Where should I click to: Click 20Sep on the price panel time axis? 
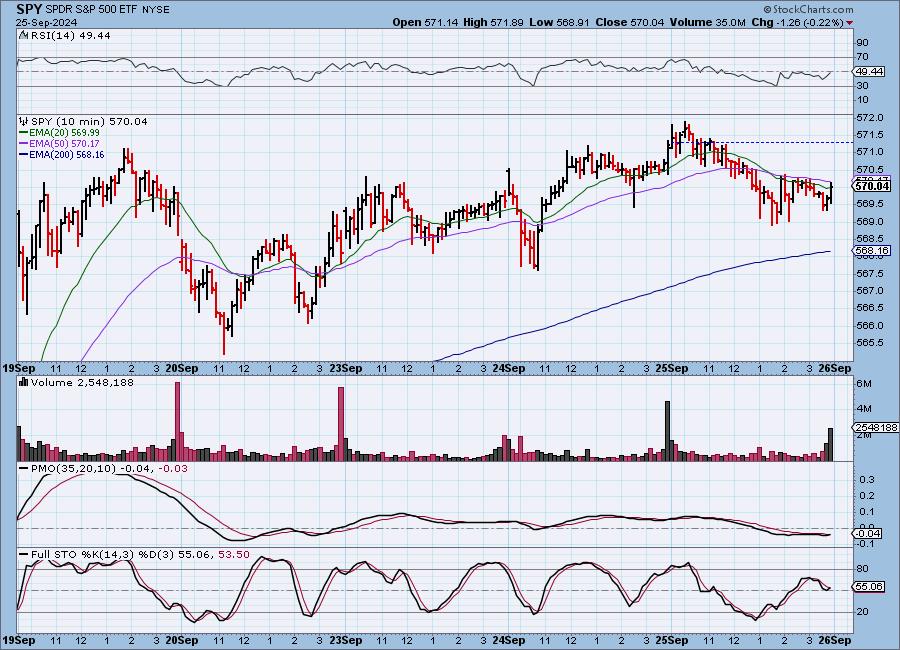click(181, 369)
